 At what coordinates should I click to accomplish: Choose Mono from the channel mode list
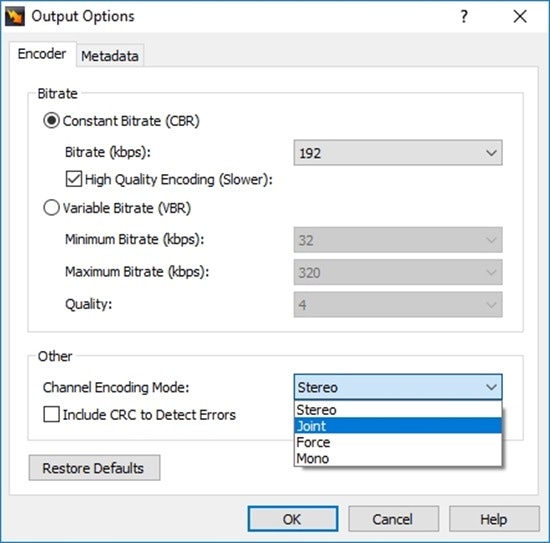398,458
